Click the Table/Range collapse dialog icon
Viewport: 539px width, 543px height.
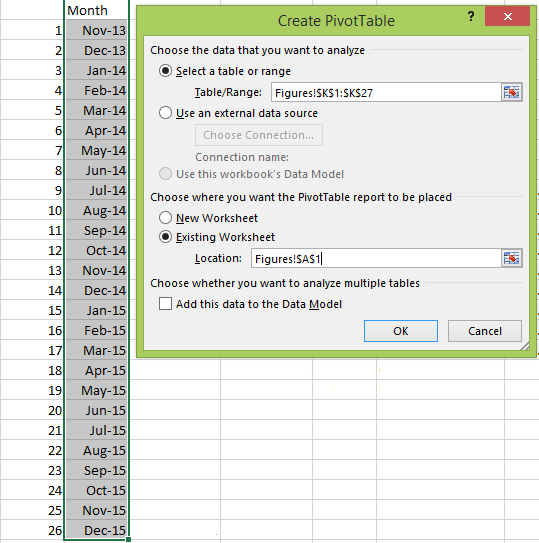pos(511,92)
